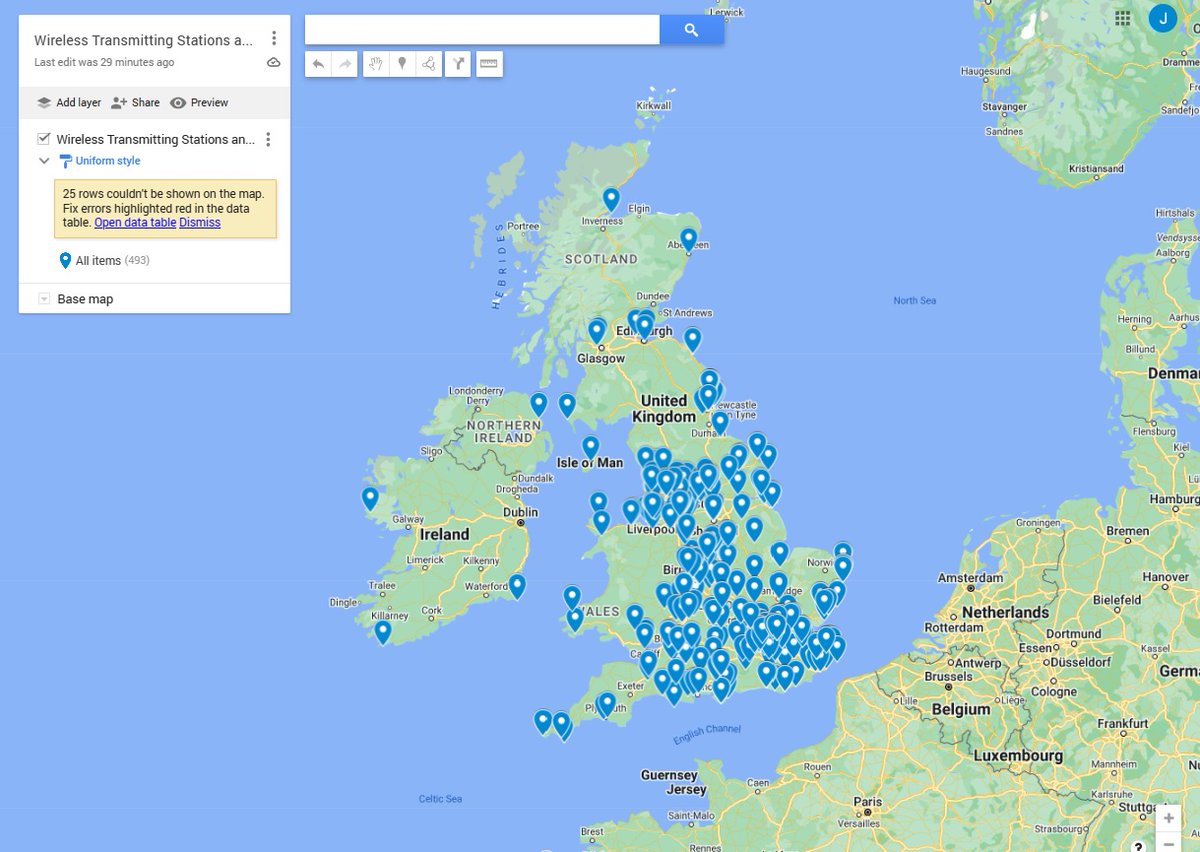
Task: Select the Measure distances ruler tool
Action: [488, 63]
